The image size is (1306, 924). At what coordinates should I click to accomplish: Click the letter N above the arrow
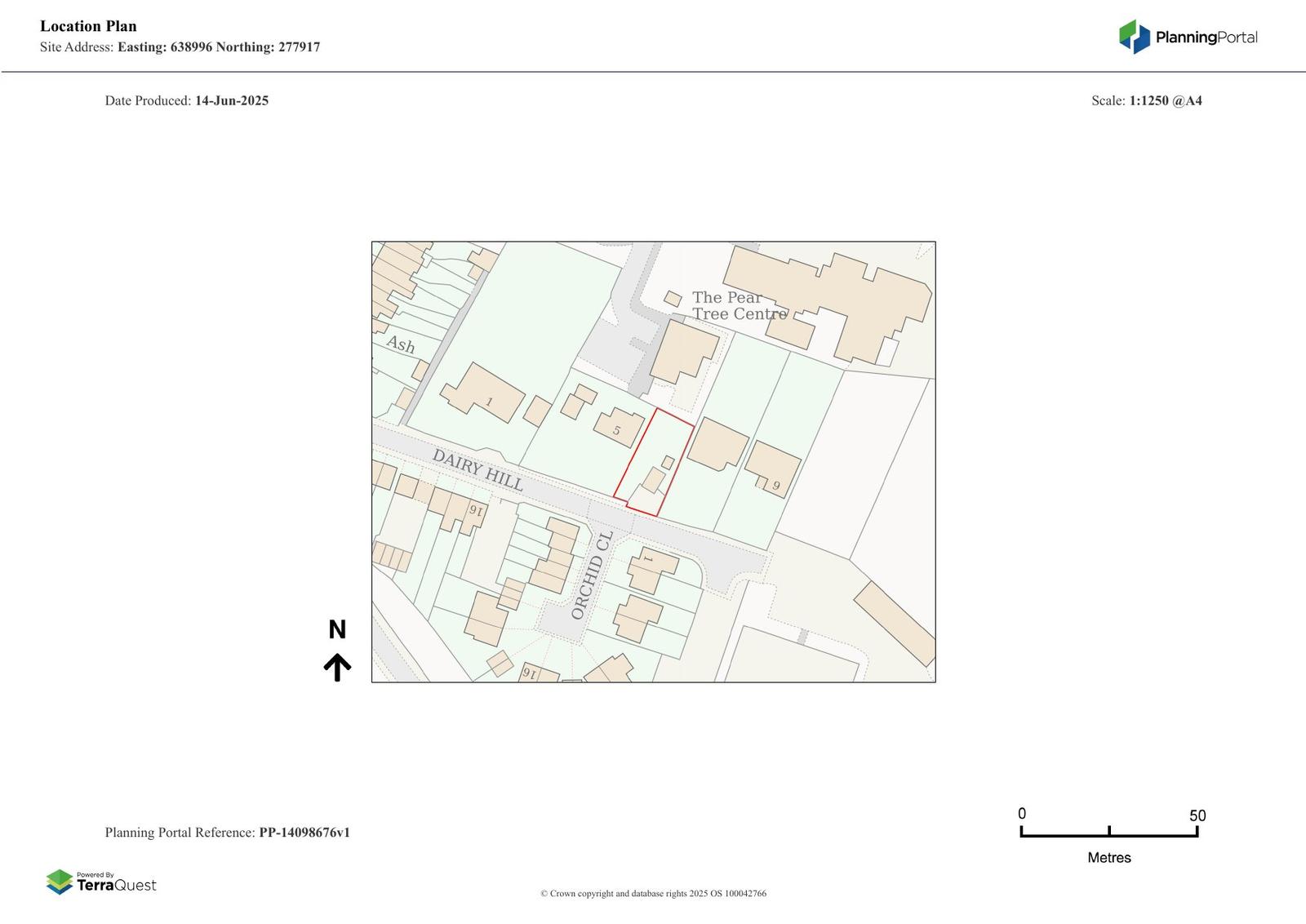(337, 629)
